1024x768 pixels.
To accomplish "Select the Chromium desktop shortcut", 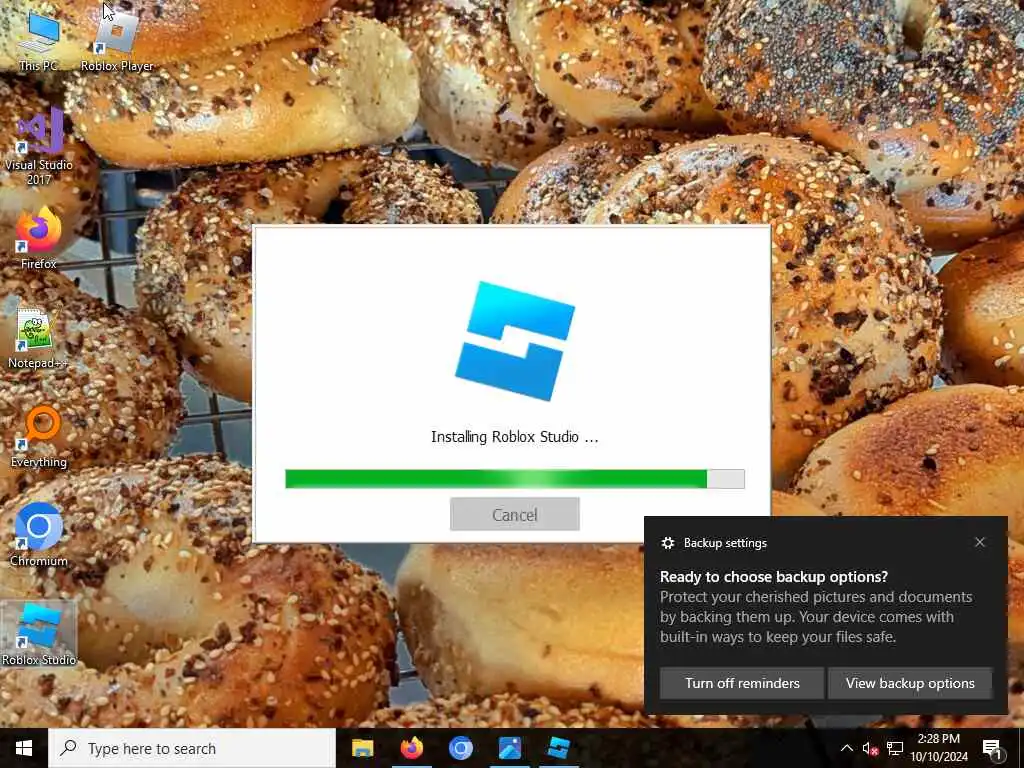I will click(x=39, y=535).
